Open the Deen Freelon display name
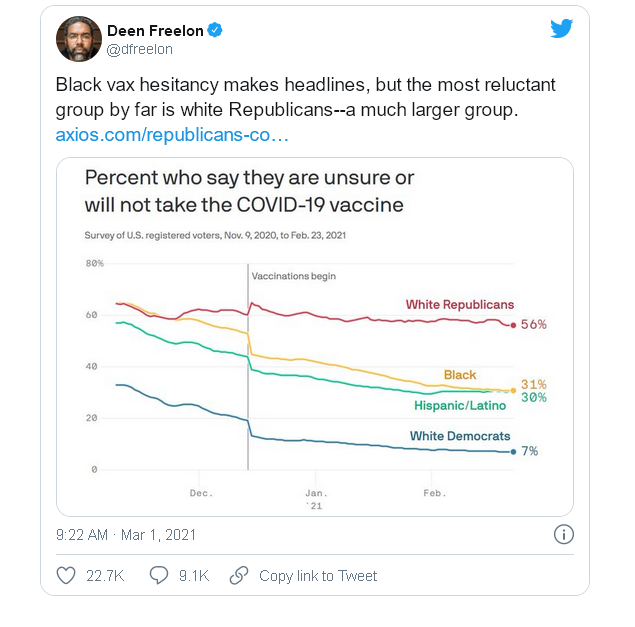 coord(155,30)
